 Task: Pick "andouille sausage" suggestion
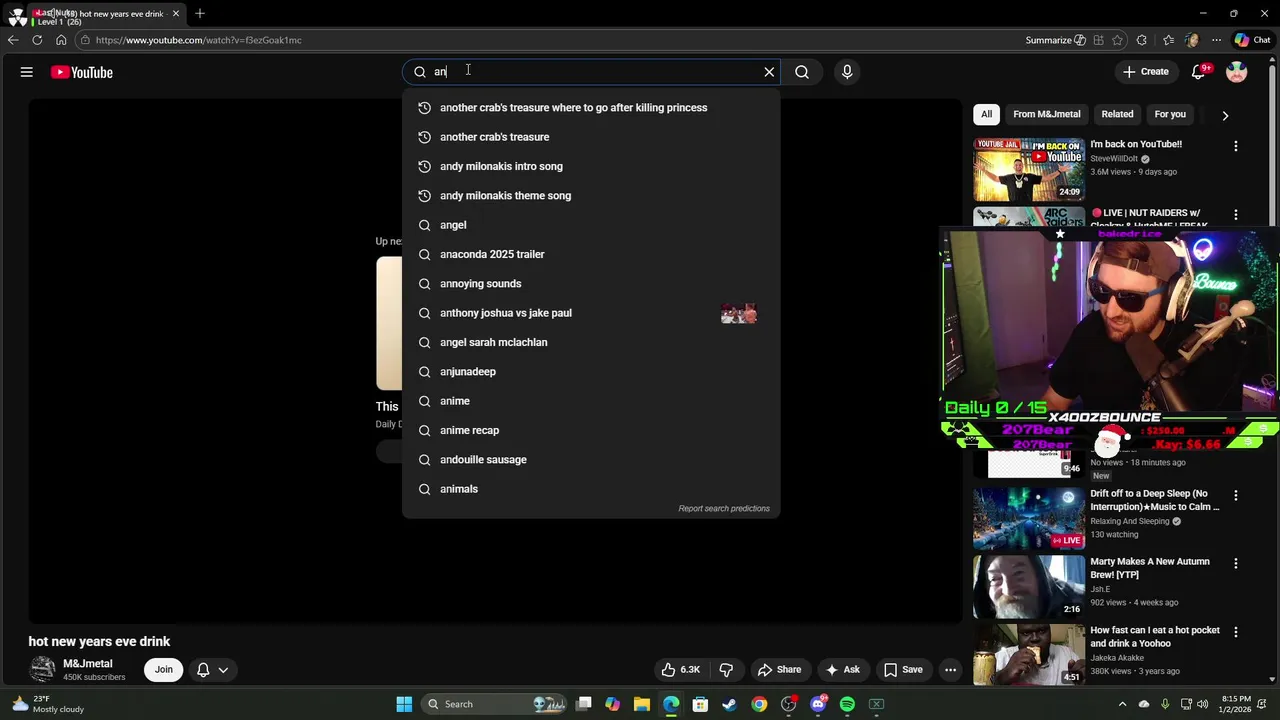(590, 460)
